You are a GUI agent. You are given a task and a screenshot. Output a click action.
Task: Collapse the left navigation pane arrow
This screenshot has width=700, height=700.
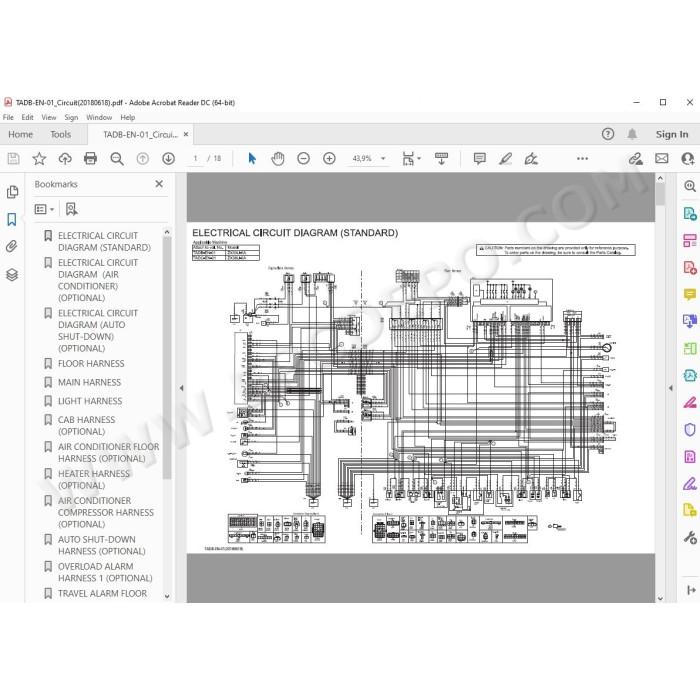[x=181, y=388]
